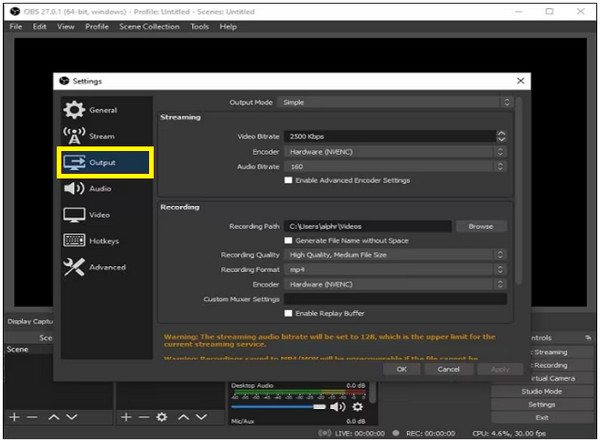Open the Recording Format dropdown
This screenshot has width=600, height=442.
tap(395, 270)
